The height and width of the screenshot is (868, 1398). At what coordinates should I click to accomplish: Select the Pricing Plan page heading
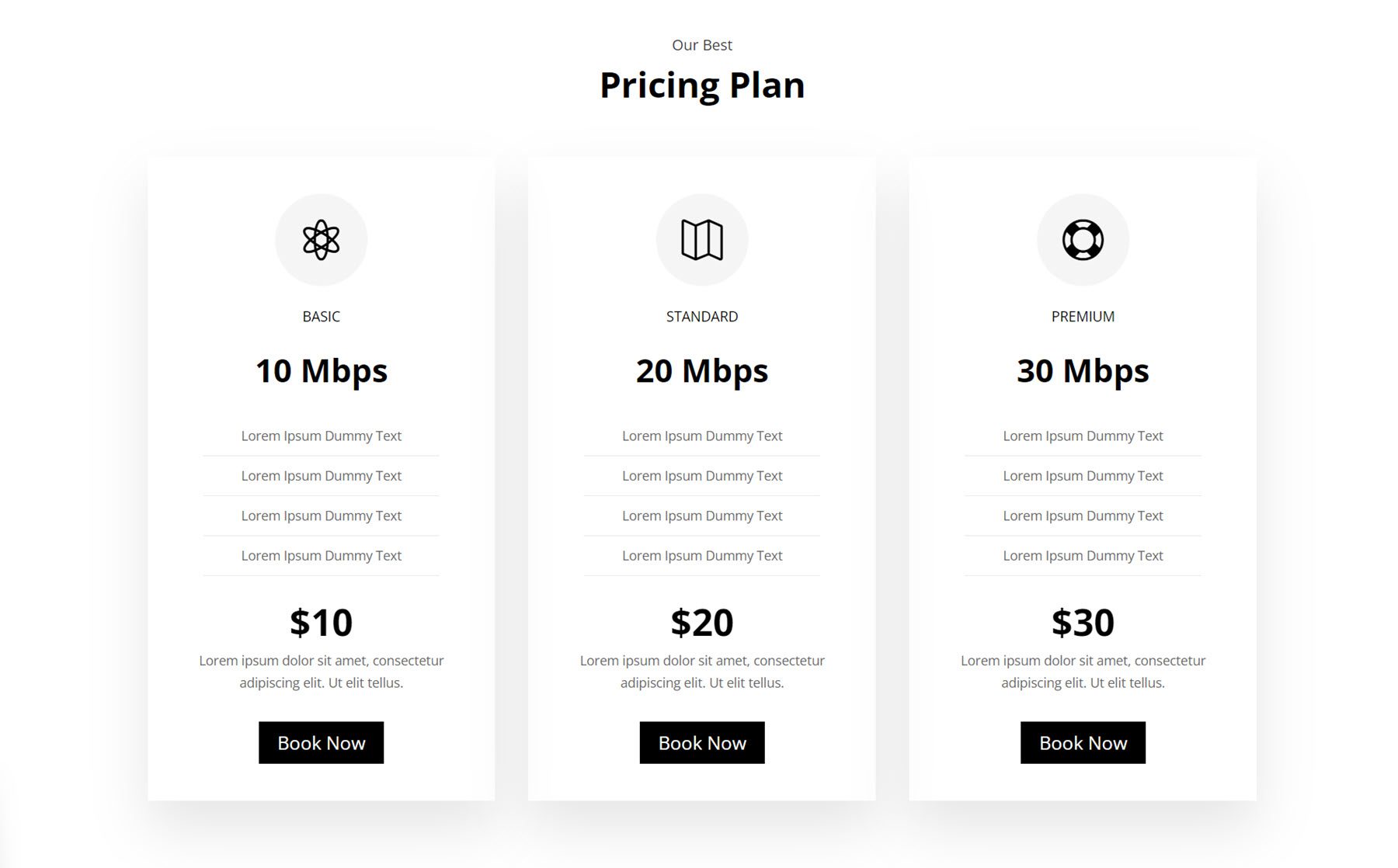click(701, 85)
